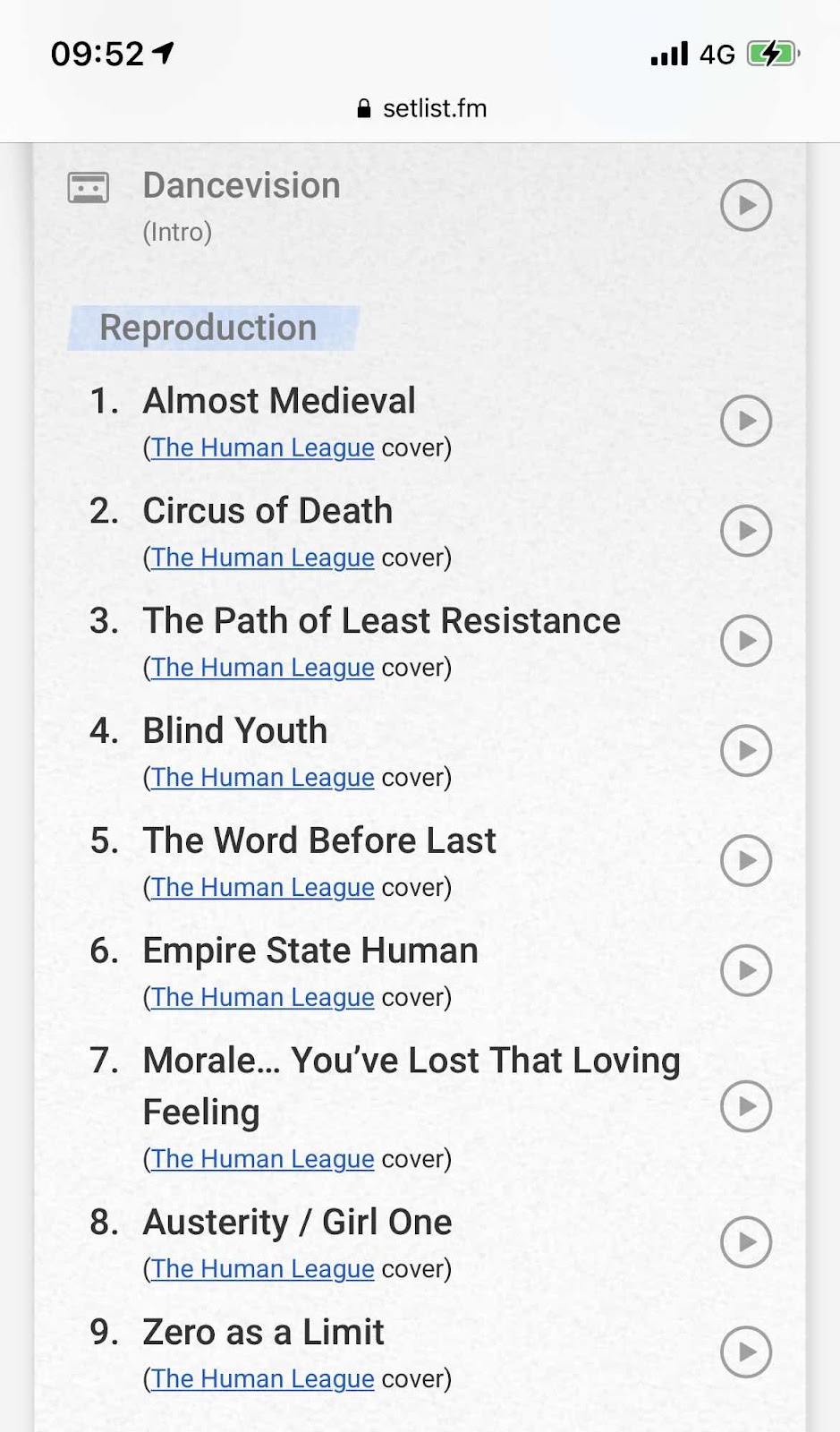Image resolution: width=840 pixels, height=1432 pixels.
Task: Tap the setlist.fm address bar
Action: tap(420, 108)
